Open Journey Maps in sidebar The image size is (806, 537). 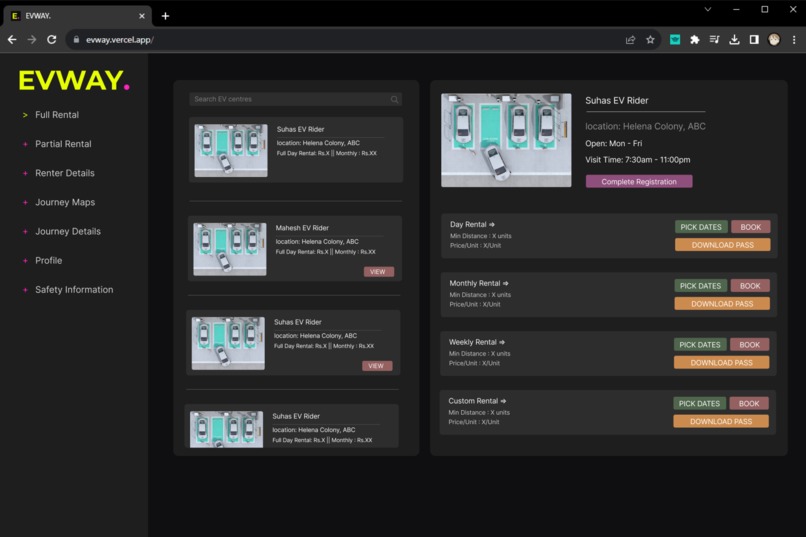(x=65, y=202)
